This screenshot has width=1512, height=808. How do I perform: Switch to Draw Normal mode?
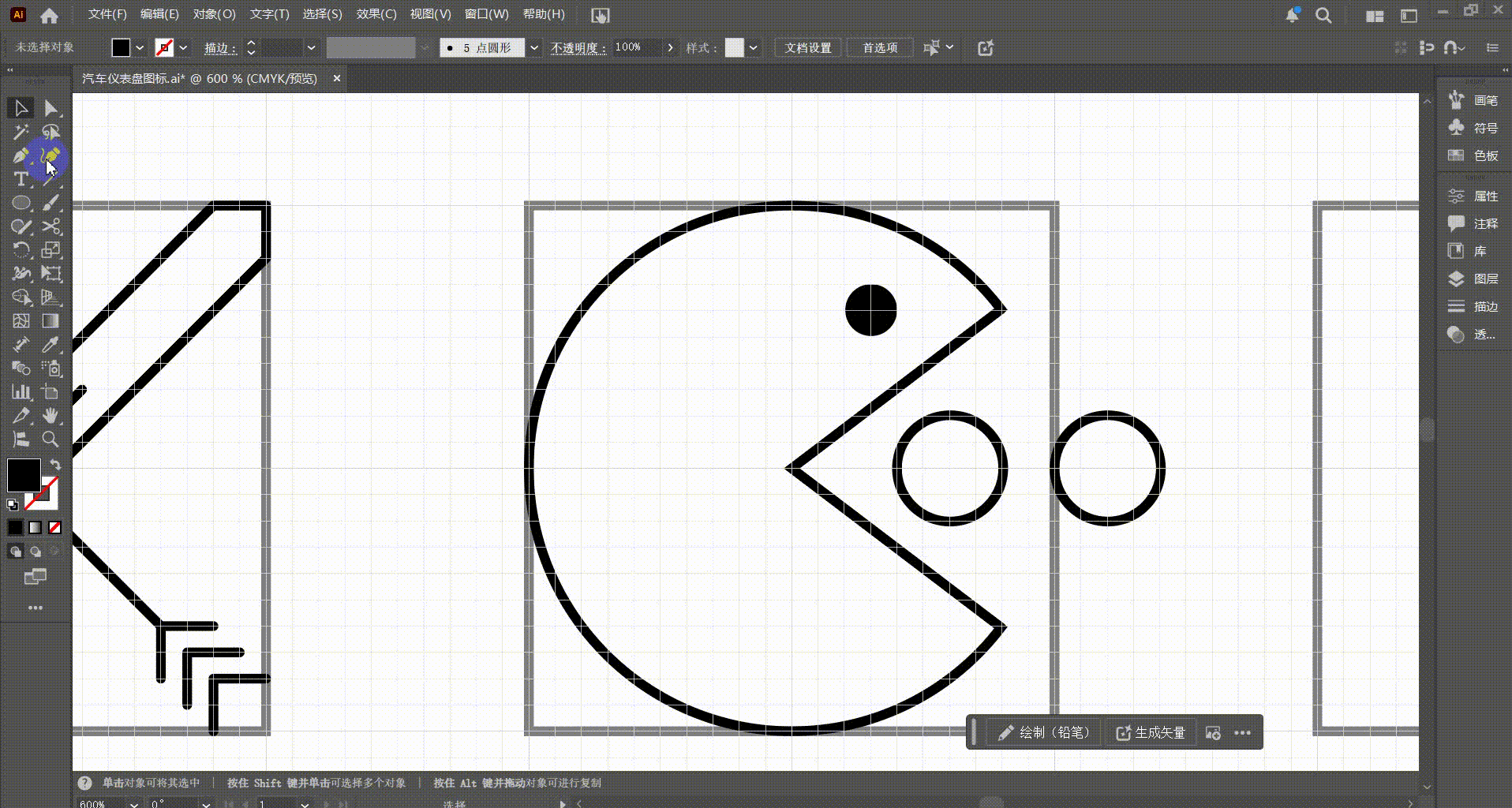point(16,551)
